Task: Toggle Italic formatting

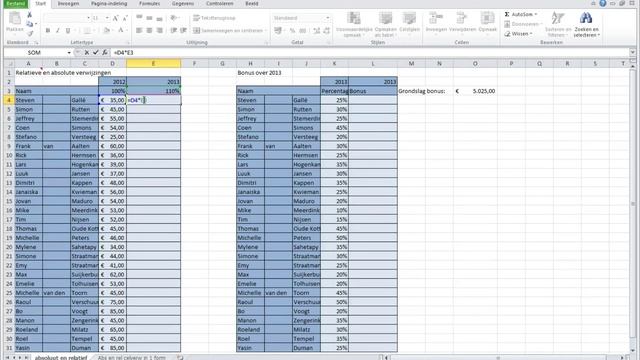Action: tap(58, 31)
